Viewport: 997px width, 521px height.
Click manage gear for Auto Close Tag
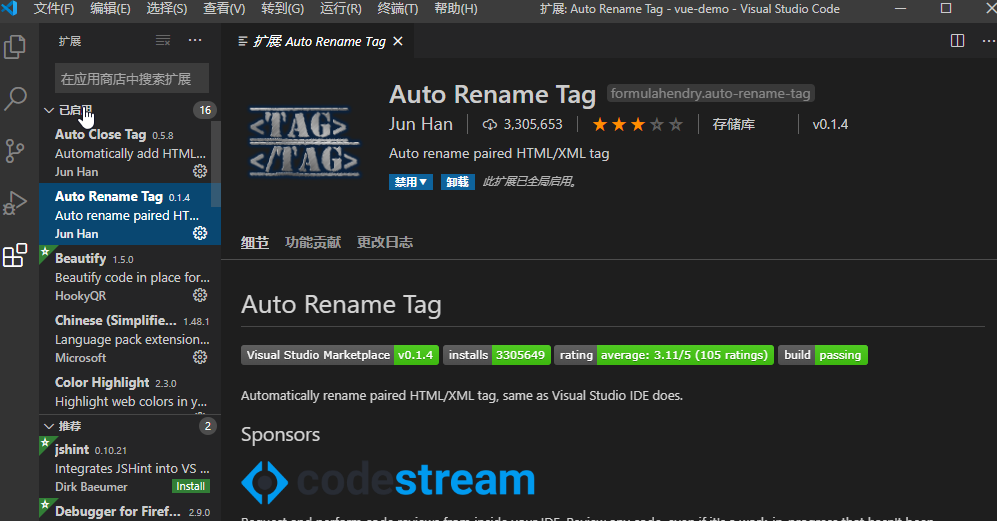[200, 172]
